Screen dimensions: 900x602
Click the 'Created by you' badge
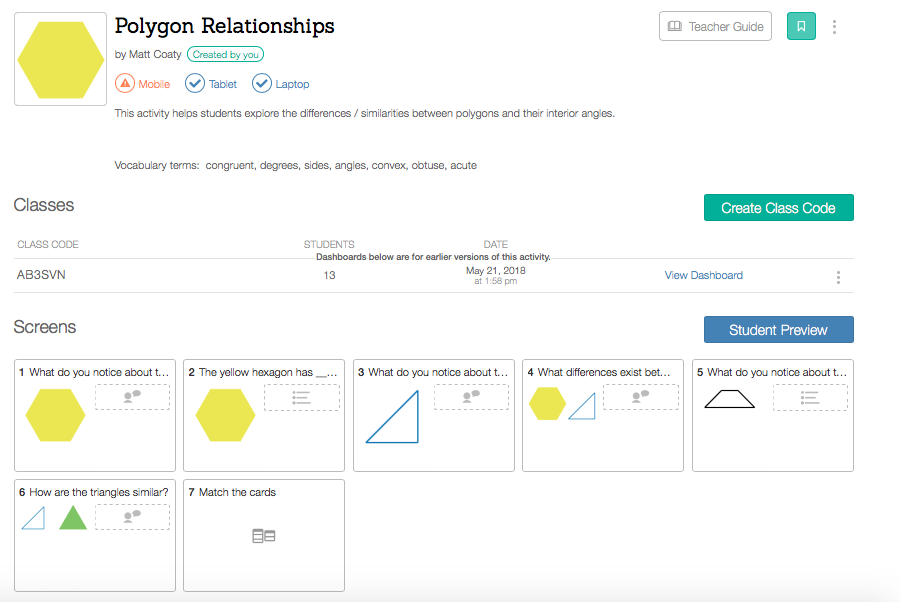coord(225,55)
